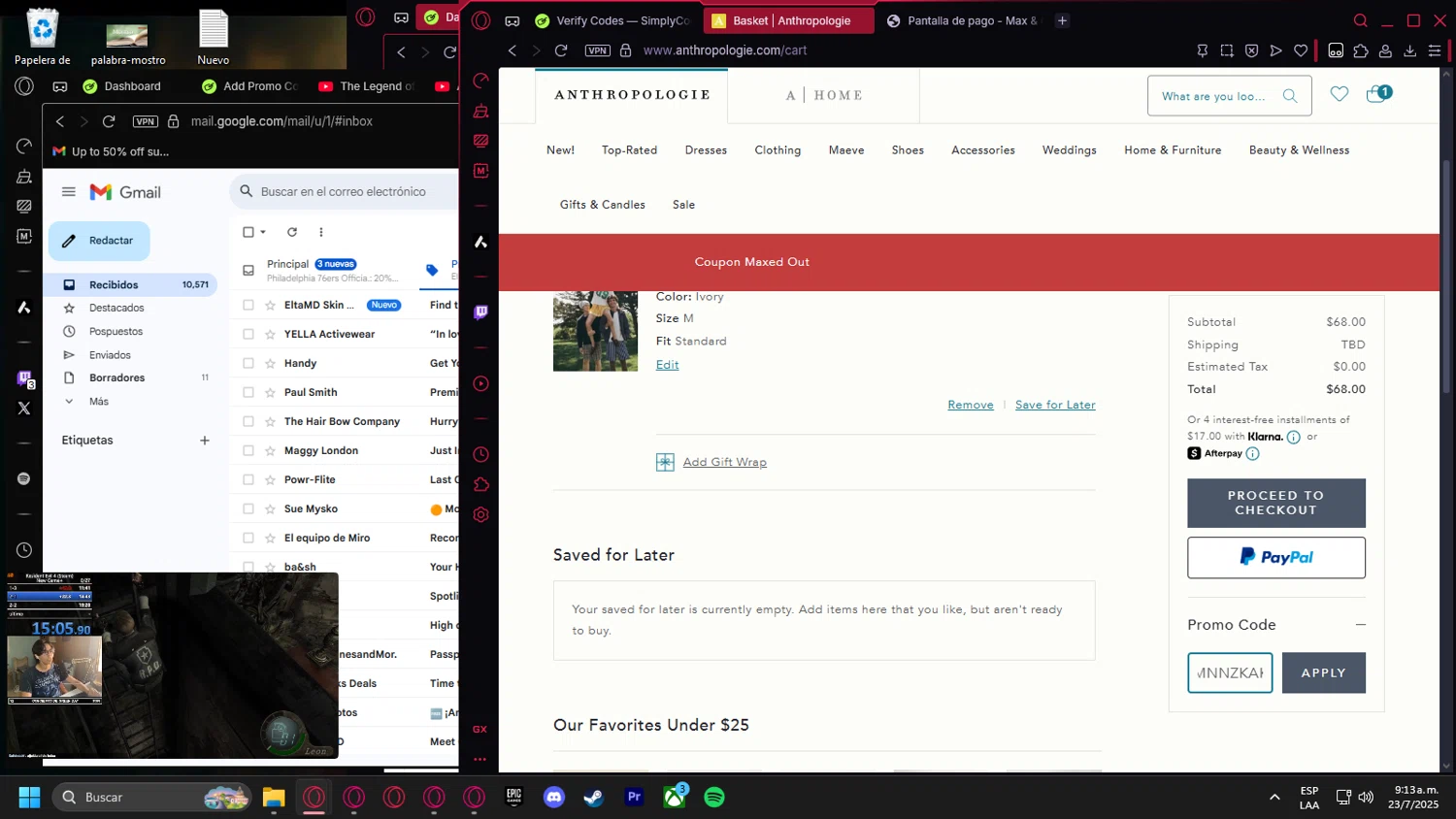The width and height of the screenshot is (1456, 819).
Task: Refresh the Gmail inbox list
Action: tap(292, 232)
